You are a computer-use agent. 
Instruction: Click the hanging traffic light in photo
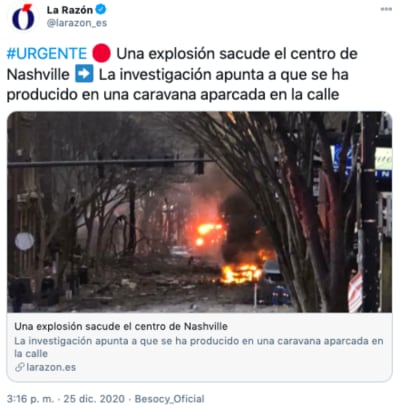[x=199, y=163]
